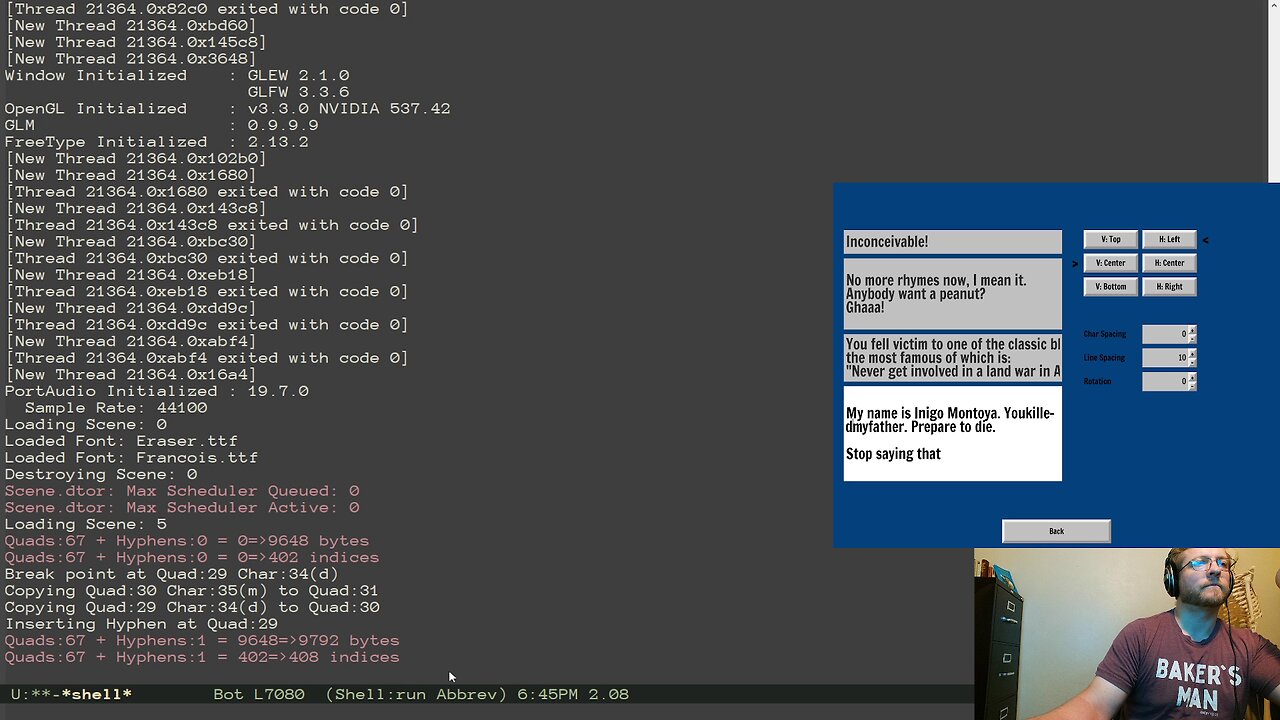Click the Line Spacing value field
The image size is (1280, 720).
[x=1165, y=357]
